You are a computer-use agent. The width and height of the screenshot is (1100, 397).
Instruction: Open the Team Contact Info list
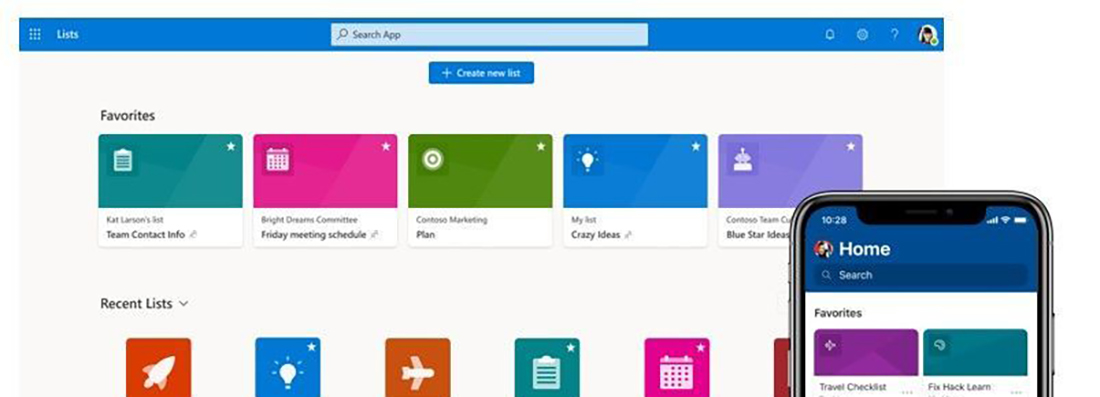coord(145,235)
